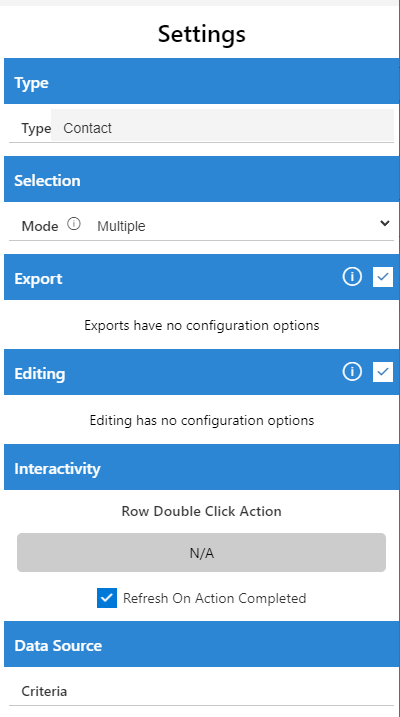The width and height of the screenshot is (400, 717).
Task: Collapse the Selection section header
Action: (x=201, y=179)
